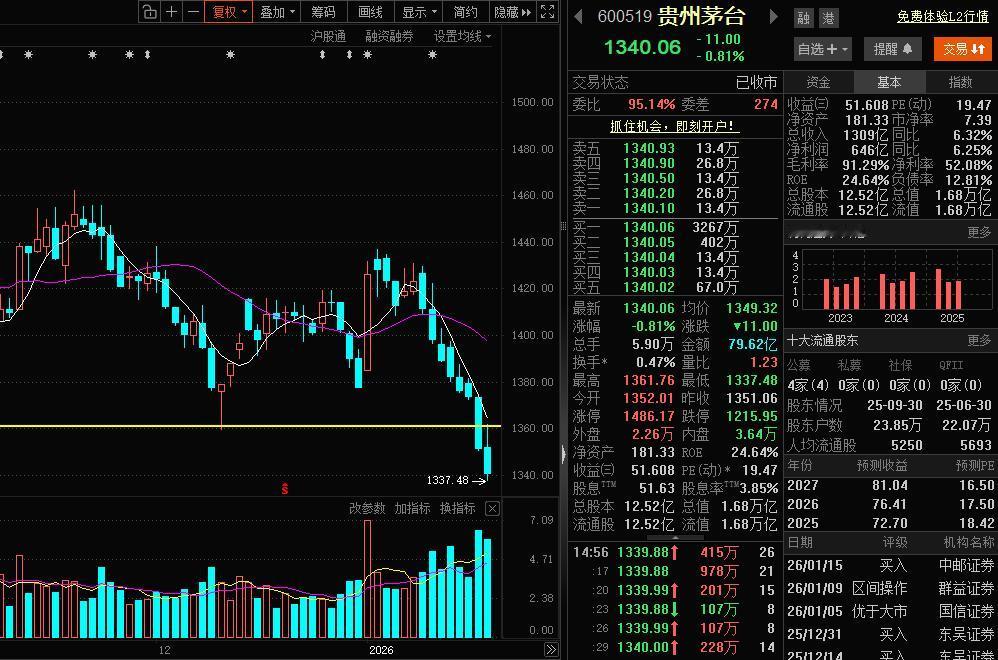Select the yellow horizontal line at 1360

coord(250,426)
